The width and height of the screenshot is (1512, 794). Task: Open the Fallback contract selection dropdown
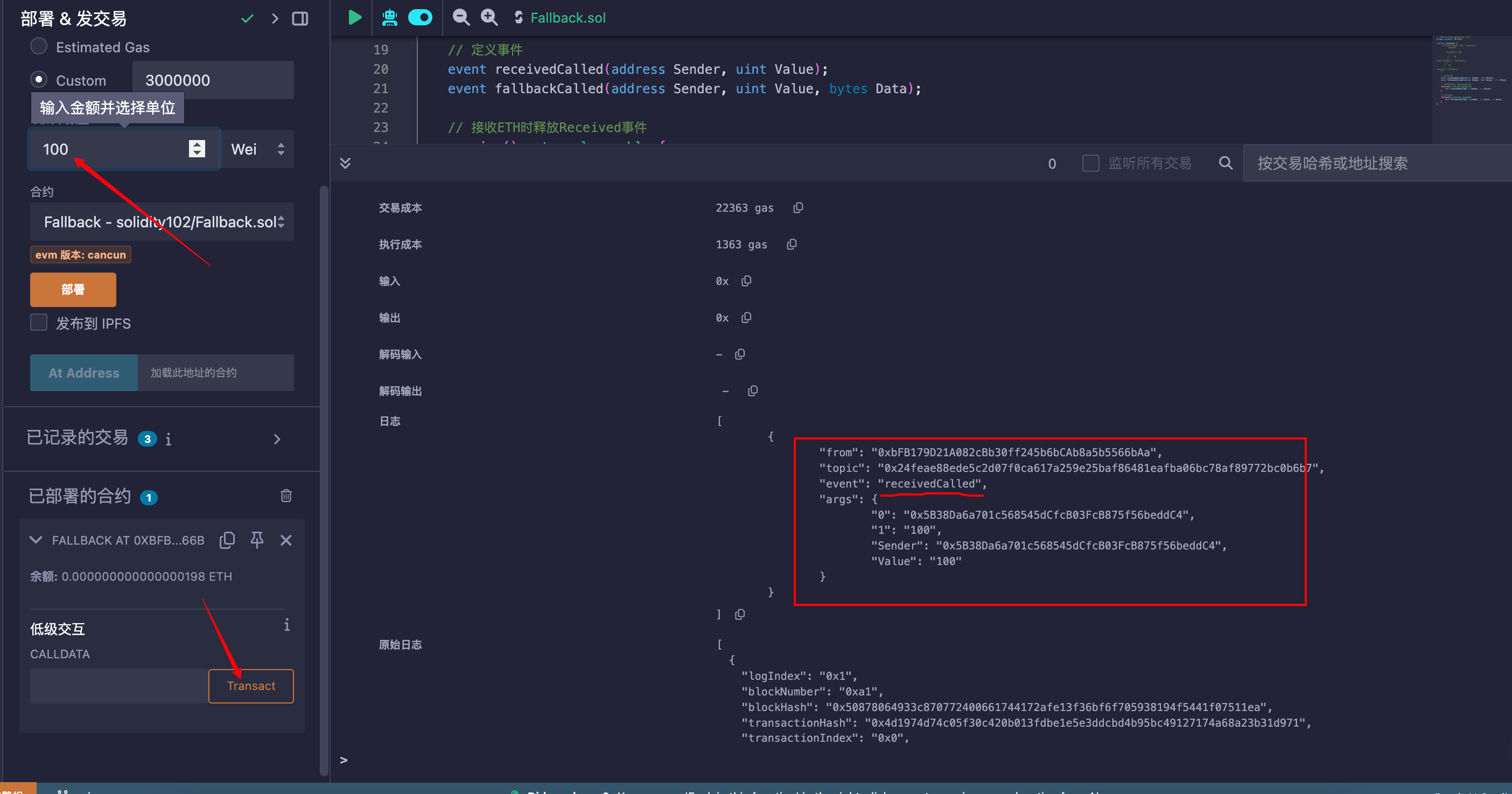(162, 222)
